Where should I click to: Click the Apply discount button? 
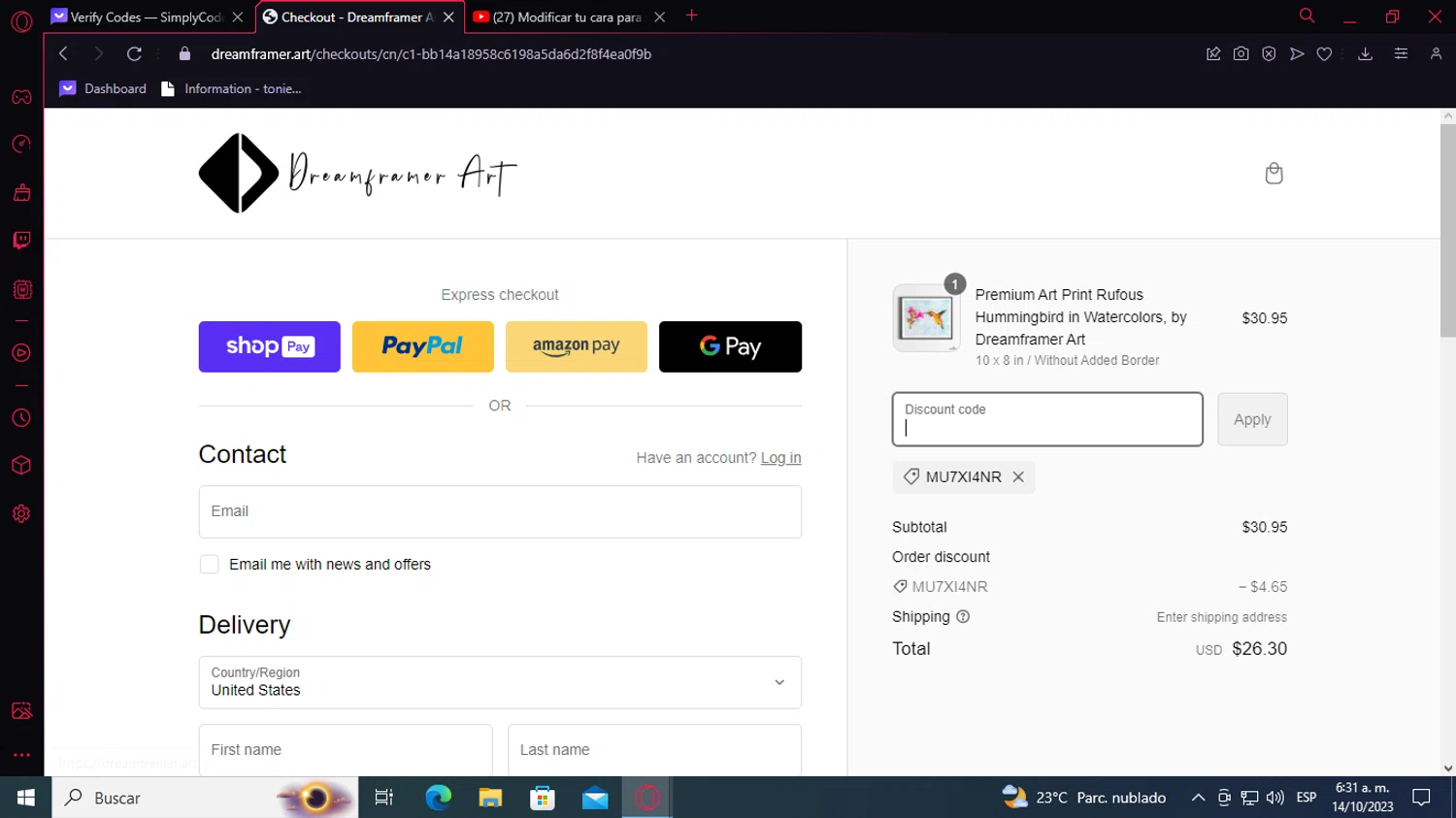pyautogui.click(x=1252, y=419)
